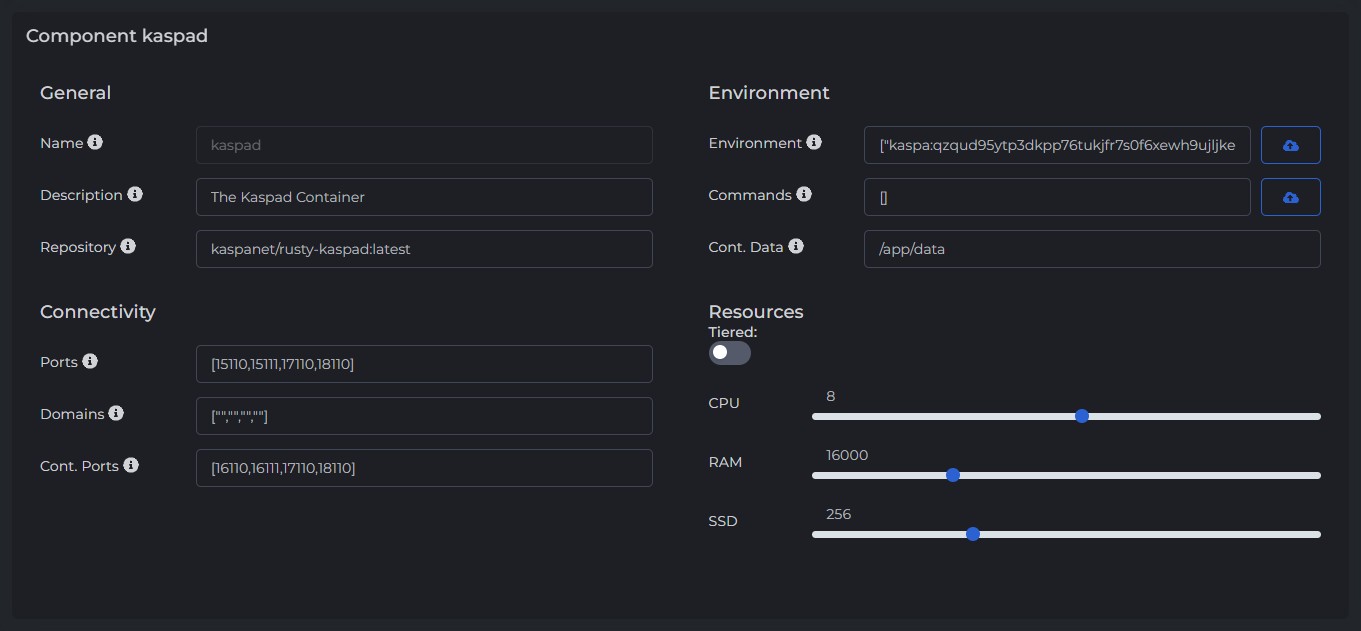Click the Description info icon

click(135, 194)
